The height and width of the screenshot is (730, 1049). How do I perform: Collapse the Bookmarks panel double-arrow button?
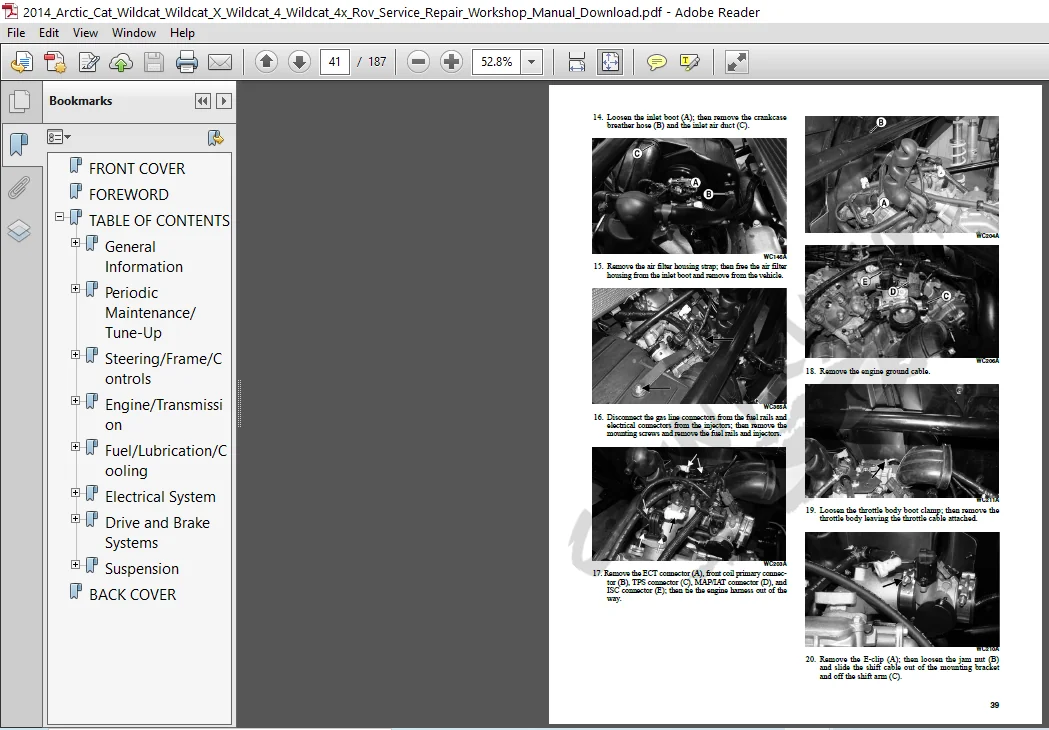pos(202,101)
